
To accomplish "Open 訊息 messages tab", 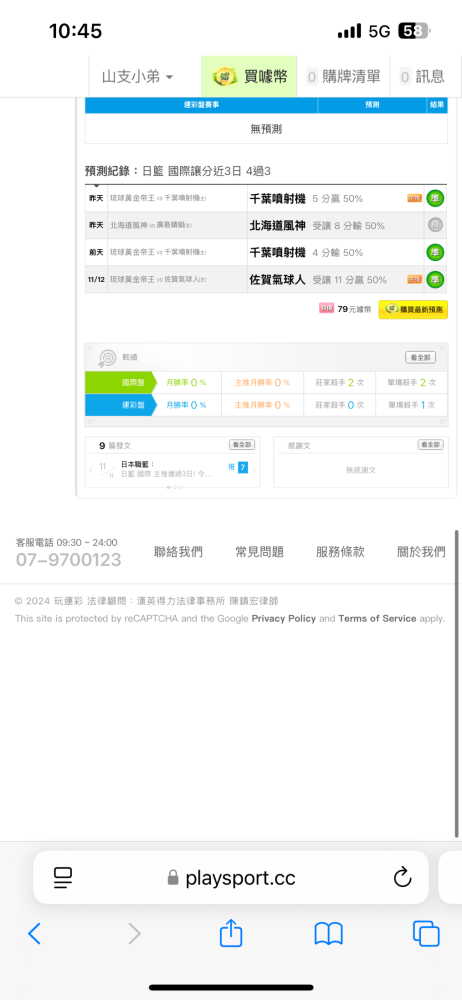I will (x=422, y=77).
